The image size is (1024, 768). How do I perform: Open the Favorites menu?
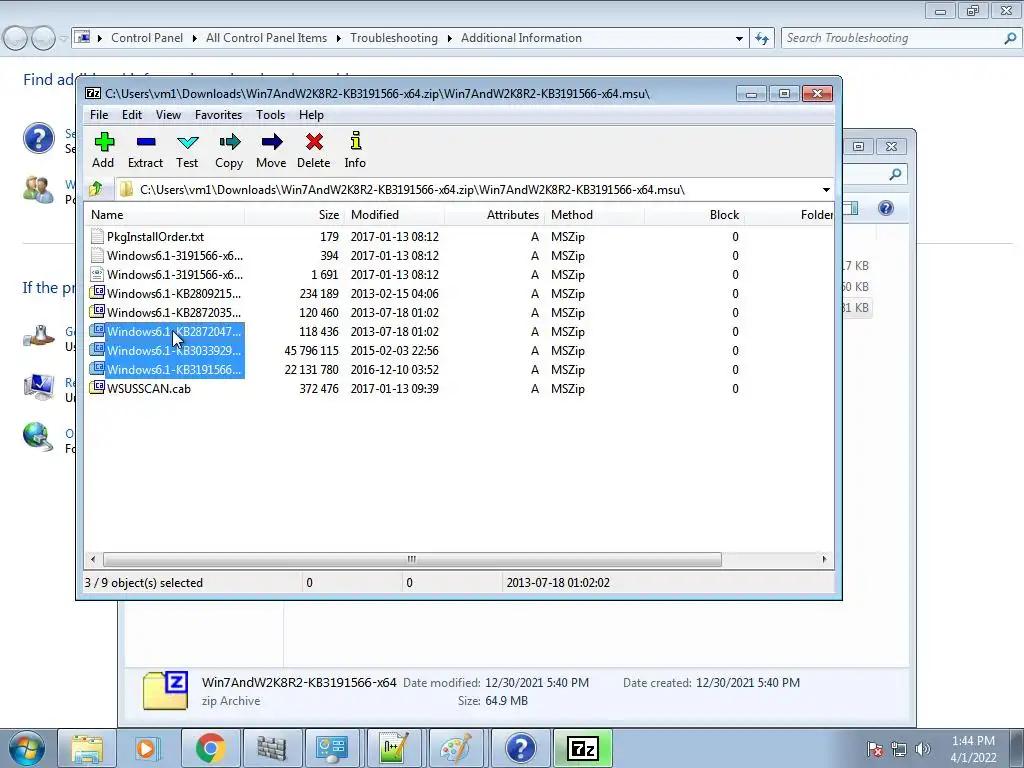(218, 115)
